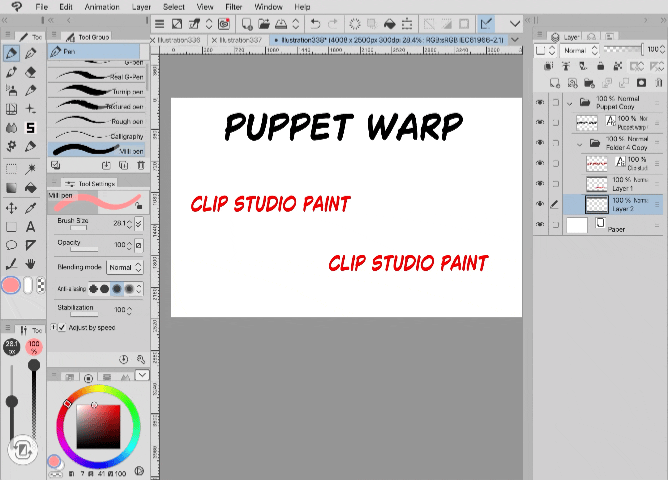Hide the Folder 4 Copy layer
The image size is (668, 480).
pyautogui.click(x=540, y=143)
